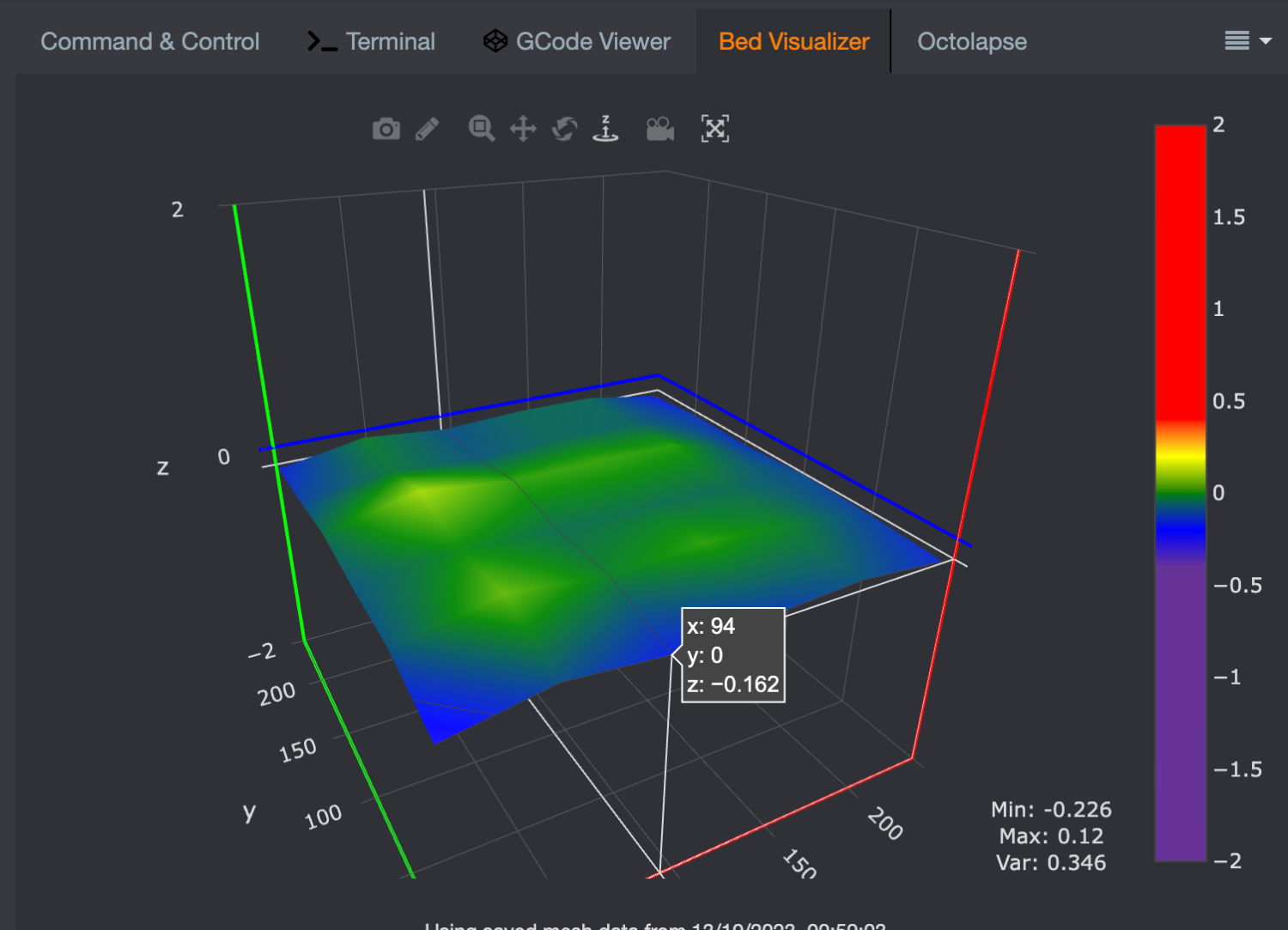Open the Command & Control tab
Viewport: 1288px width, 930px height.
[x=149, y=41]
